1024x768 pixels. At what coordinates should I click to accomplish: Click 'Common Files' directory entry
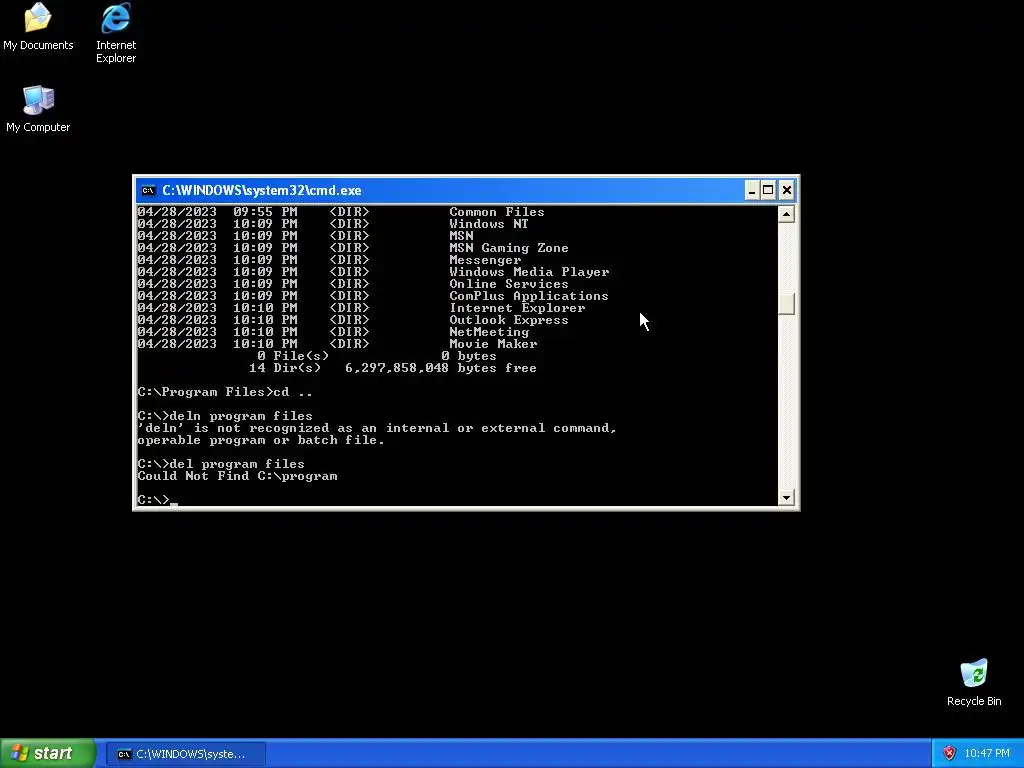coord(496,212)
